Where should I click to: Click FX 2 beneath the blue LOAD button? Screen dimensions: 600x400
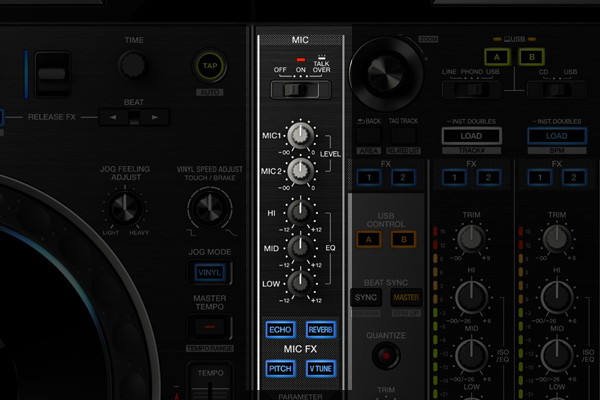pos(574,178)
